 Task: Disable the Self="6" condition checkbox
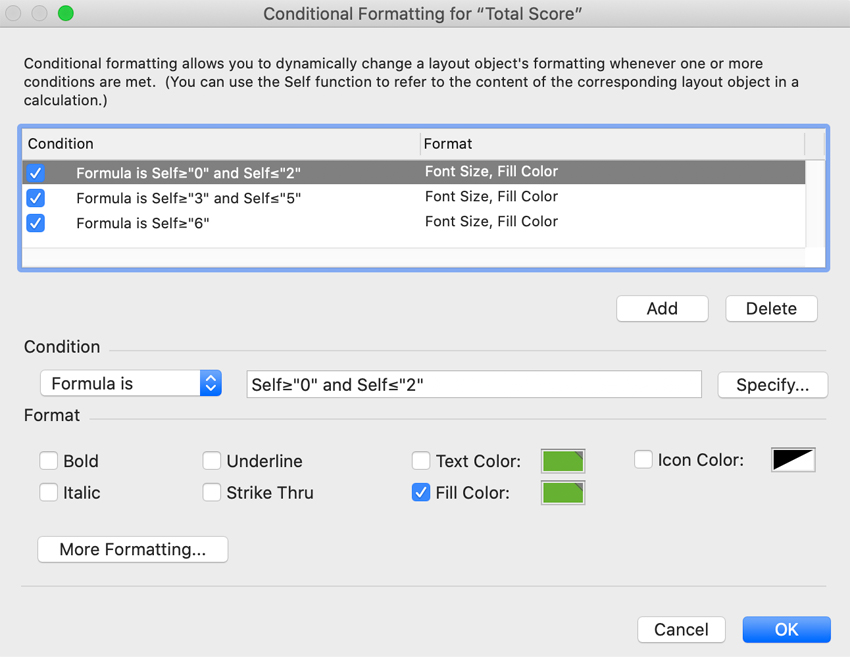(36, 222)
